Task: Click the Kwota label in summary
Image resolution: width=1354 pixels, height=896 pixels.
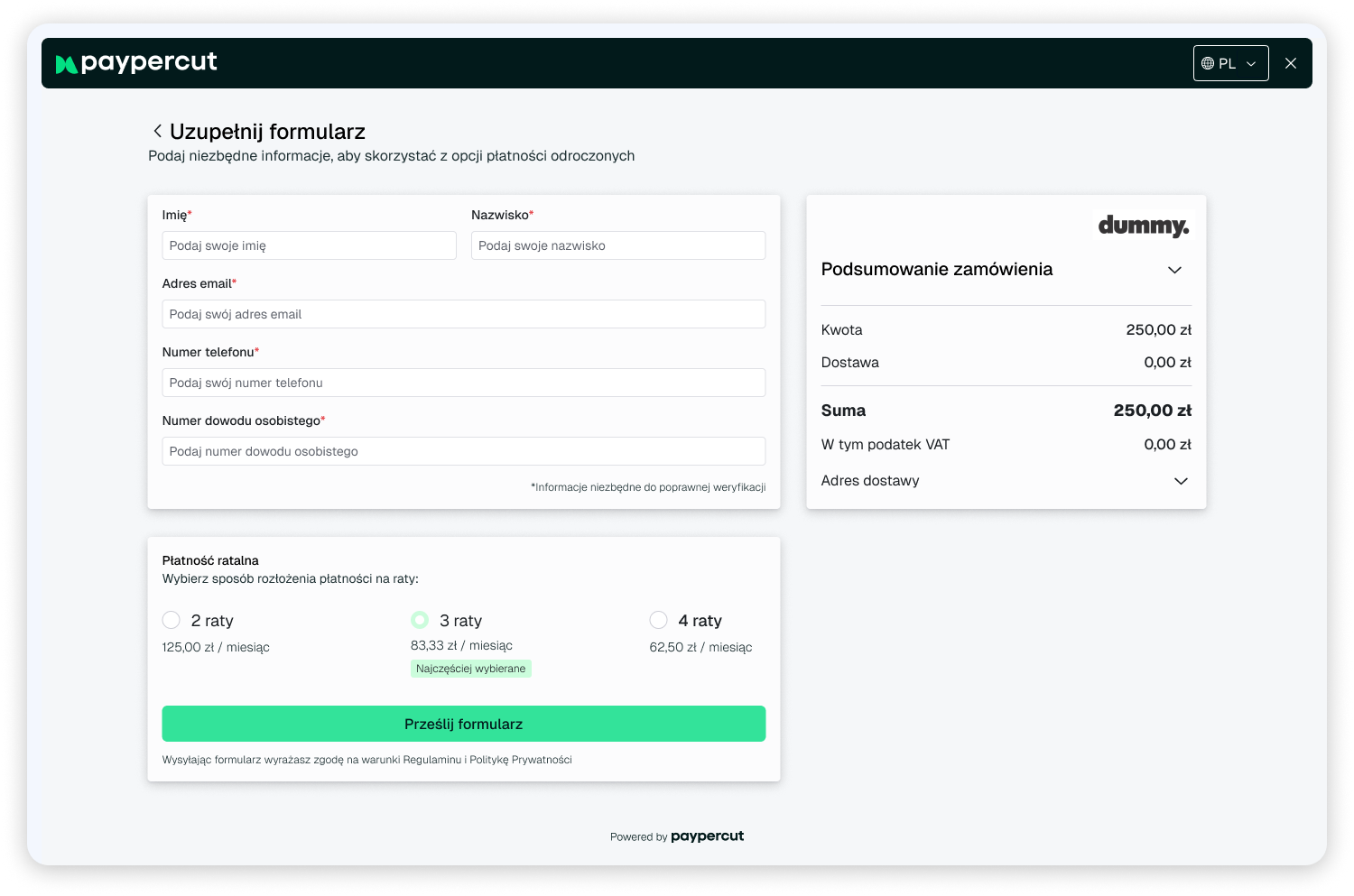Action: [842, 330]
